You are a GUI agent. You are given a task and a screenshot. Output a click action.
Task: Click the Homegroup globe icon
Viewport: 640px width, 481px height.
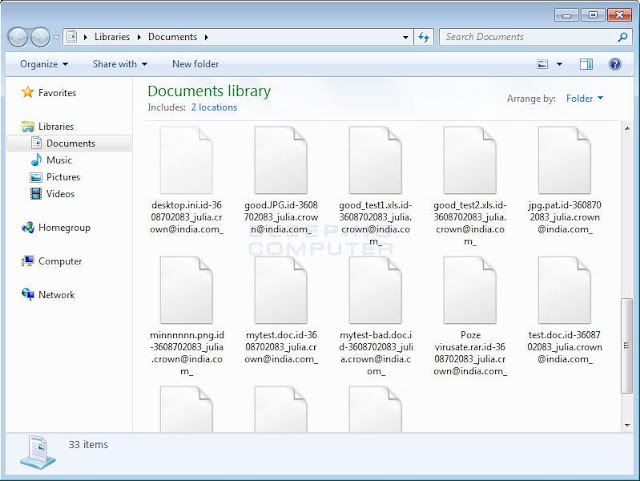pos(28,227)
